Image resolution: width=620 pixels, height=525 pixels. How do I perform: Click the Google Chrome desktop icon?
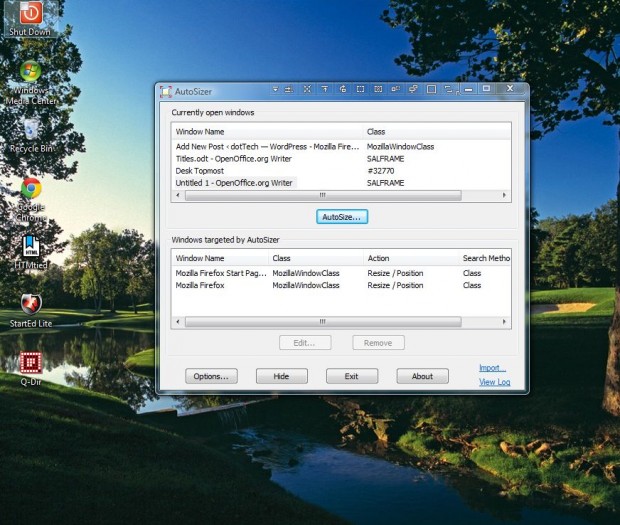(x=31, y=190)
